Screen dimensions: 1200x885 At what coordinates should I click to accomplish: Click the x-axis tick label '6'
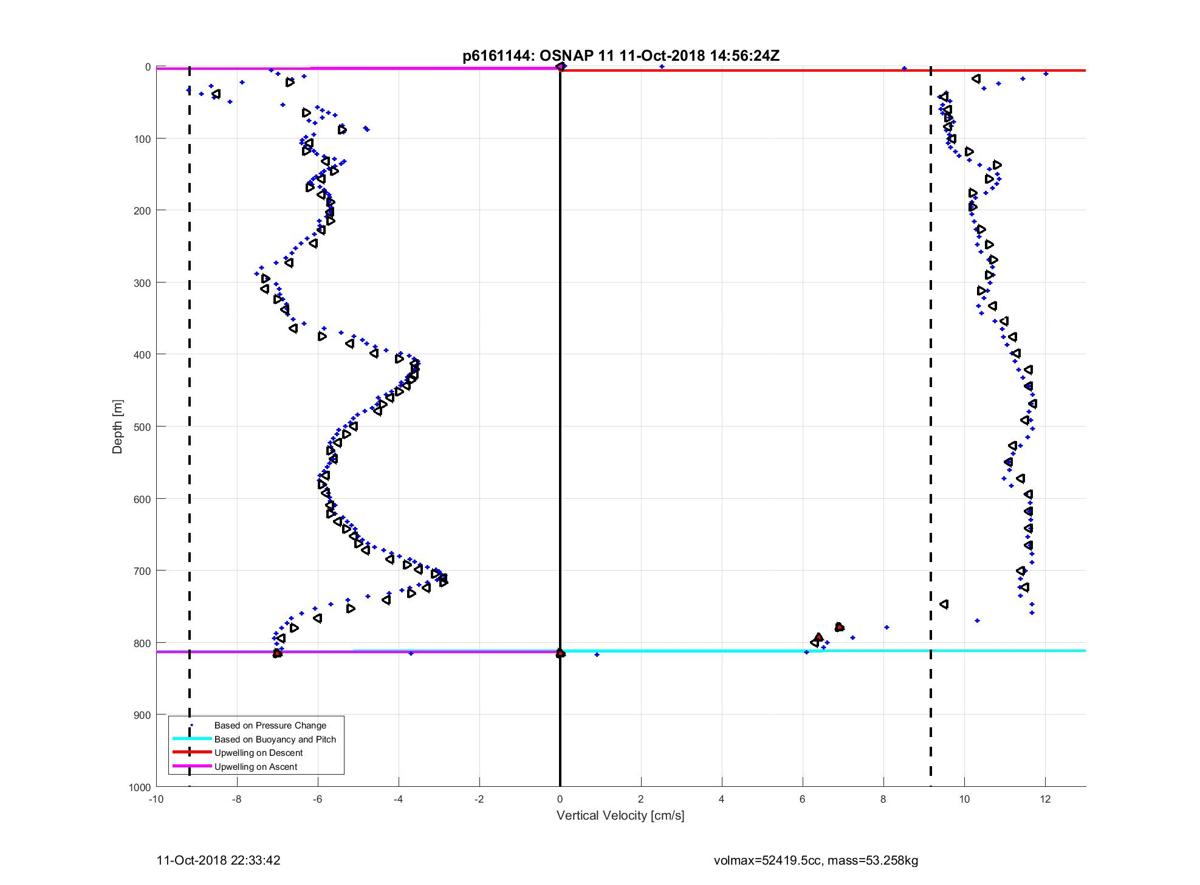pos(803,799)
